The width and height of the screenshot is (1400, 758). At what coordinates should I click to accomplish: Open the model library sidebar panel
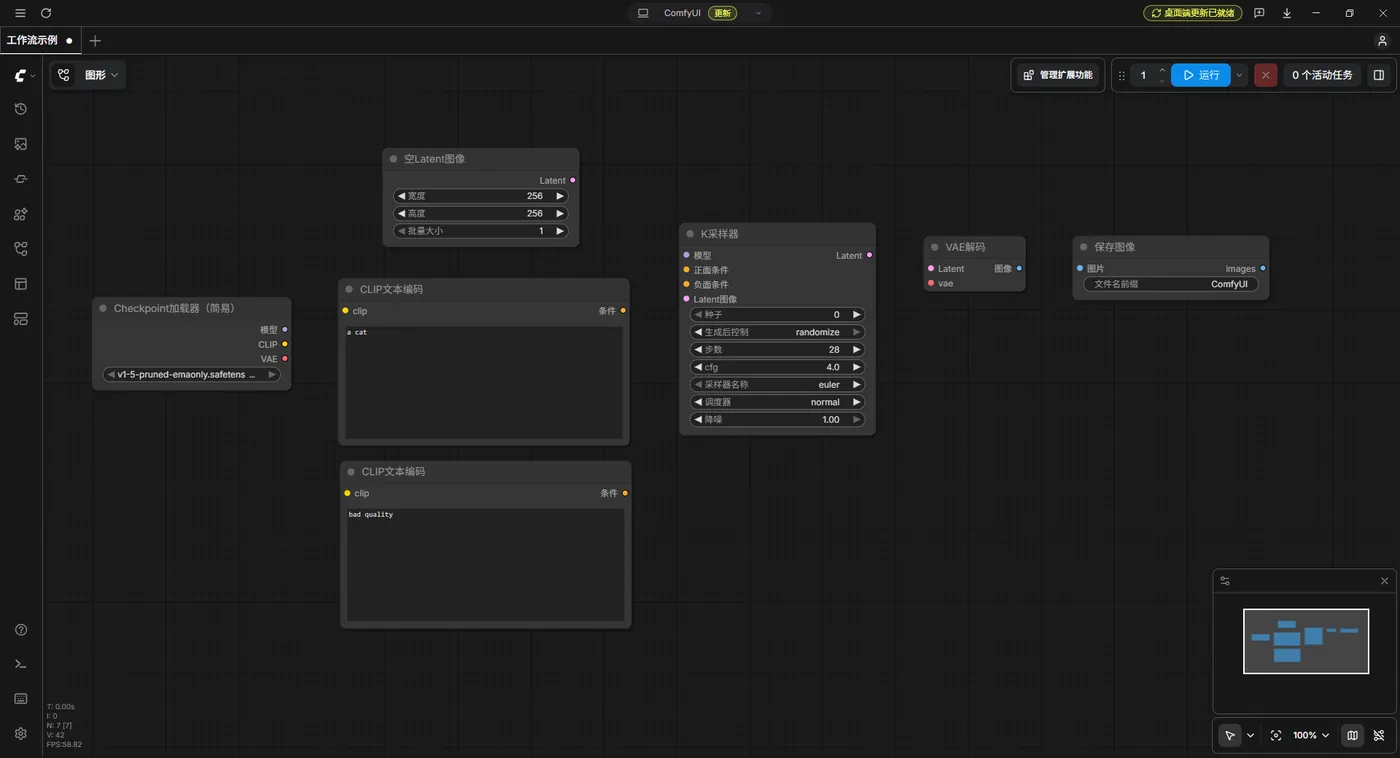pyautogui.click(x=21, y=214)
